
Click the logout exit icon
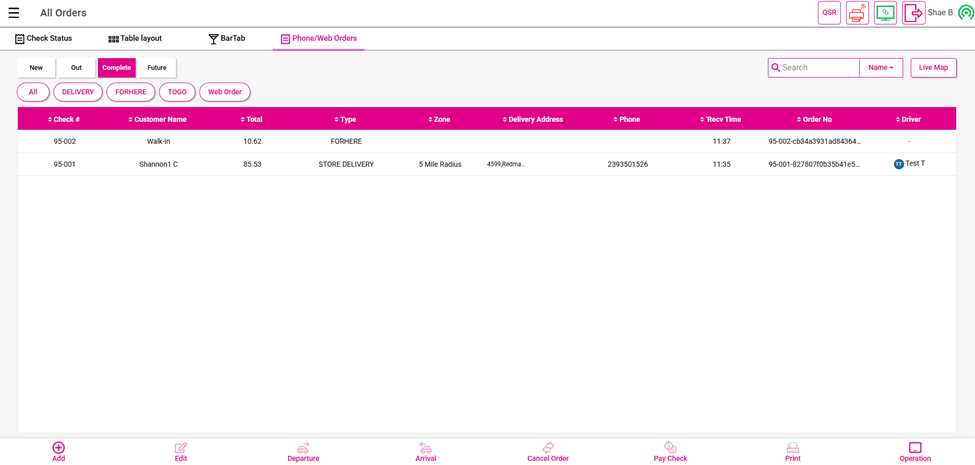[913, 13]
